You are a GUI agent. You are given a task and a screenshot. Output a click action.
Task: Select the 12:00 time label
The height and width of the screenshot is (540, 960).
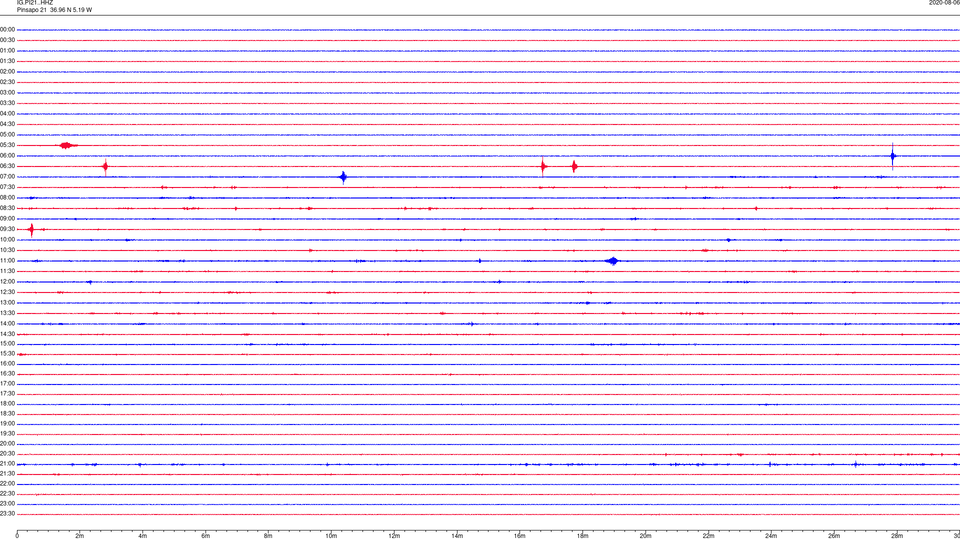pyautogui.click(x=7, y=282)
